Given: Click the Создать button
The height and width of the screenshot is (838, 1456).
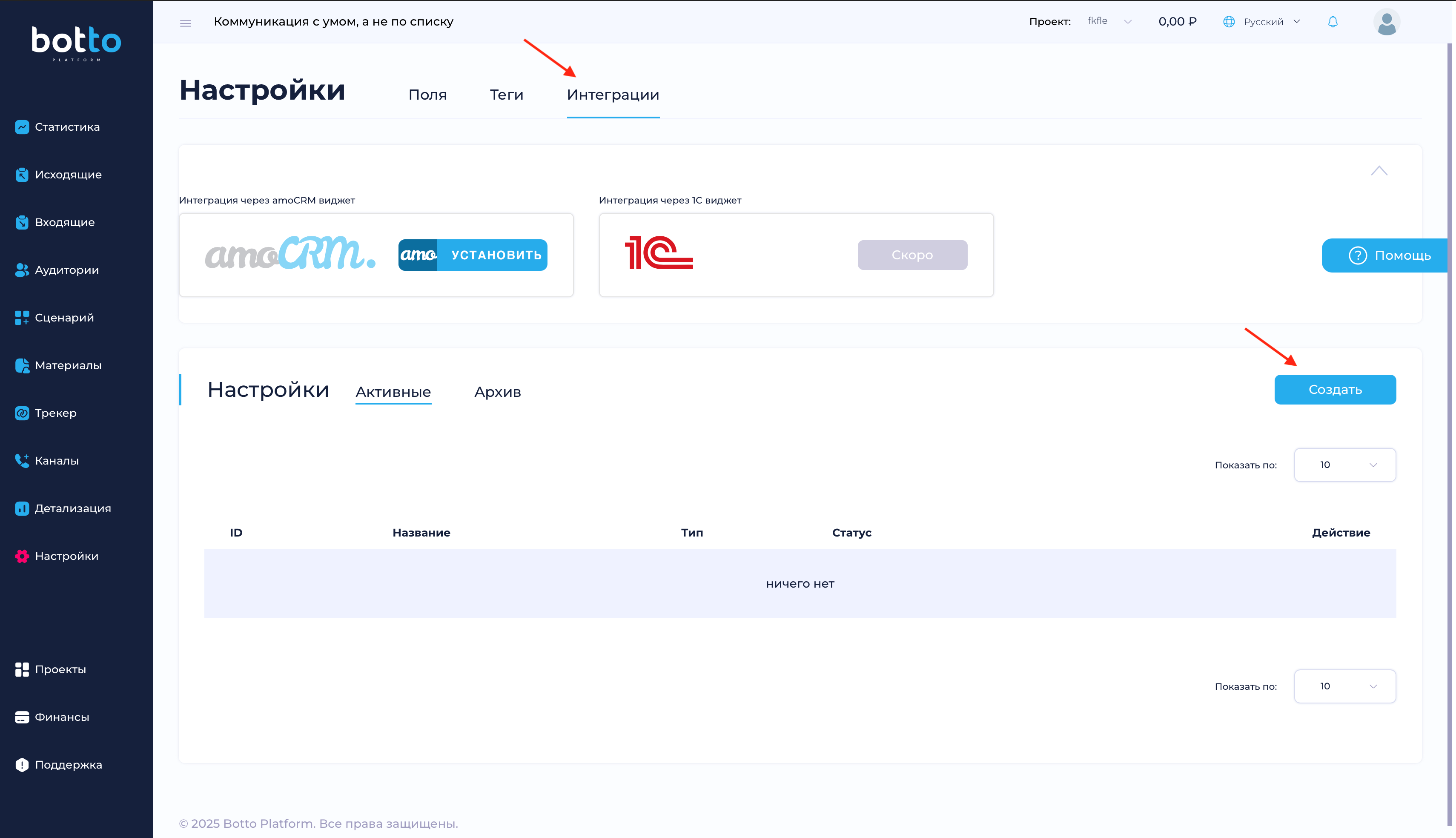Looking at the screenshot, I should pos(1335,390).
